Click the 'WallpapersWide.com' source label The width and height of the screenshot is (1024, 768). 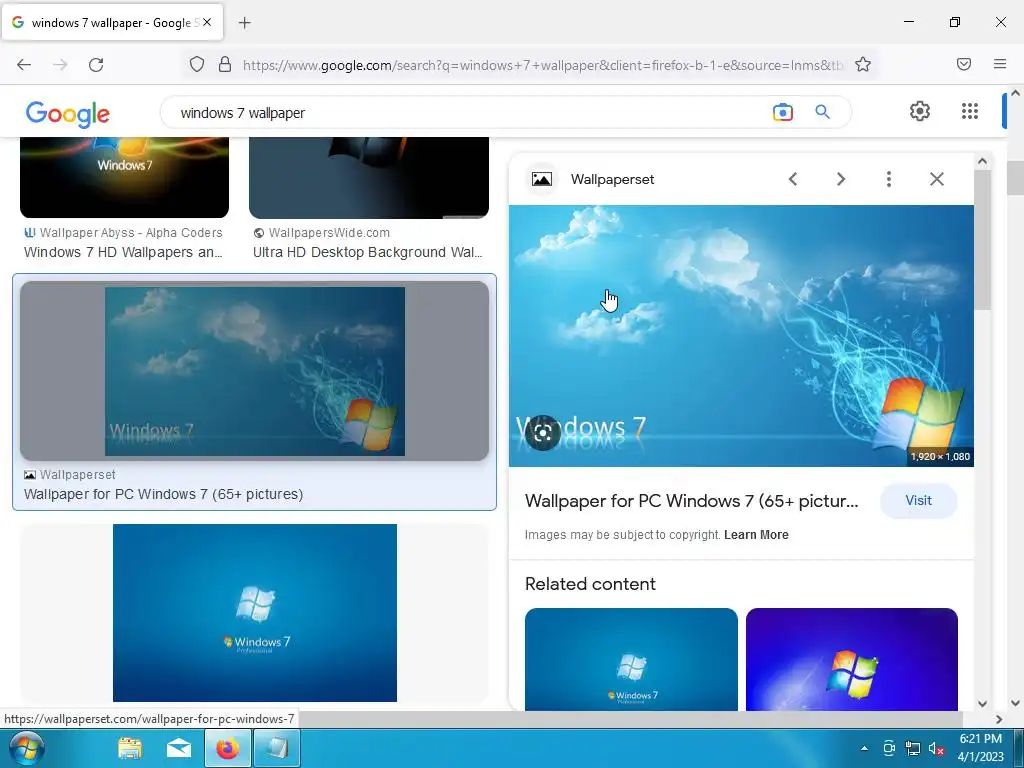tap(329, 232)
